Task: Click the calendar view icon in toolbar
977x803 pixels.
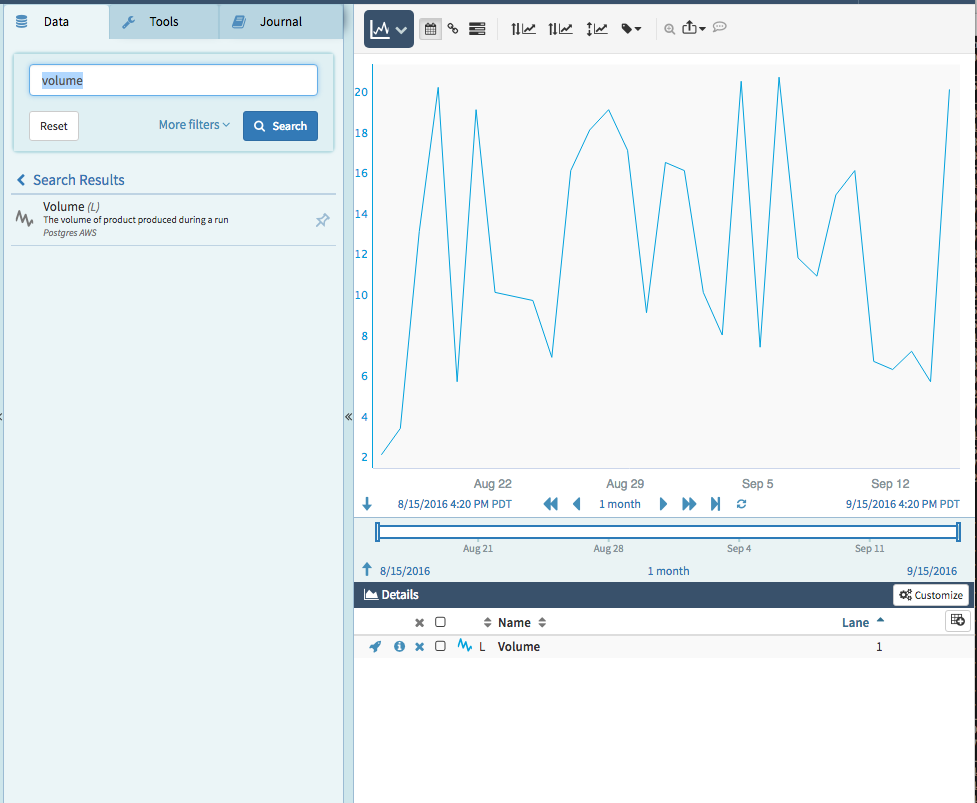Action: (x=430, y=29)
